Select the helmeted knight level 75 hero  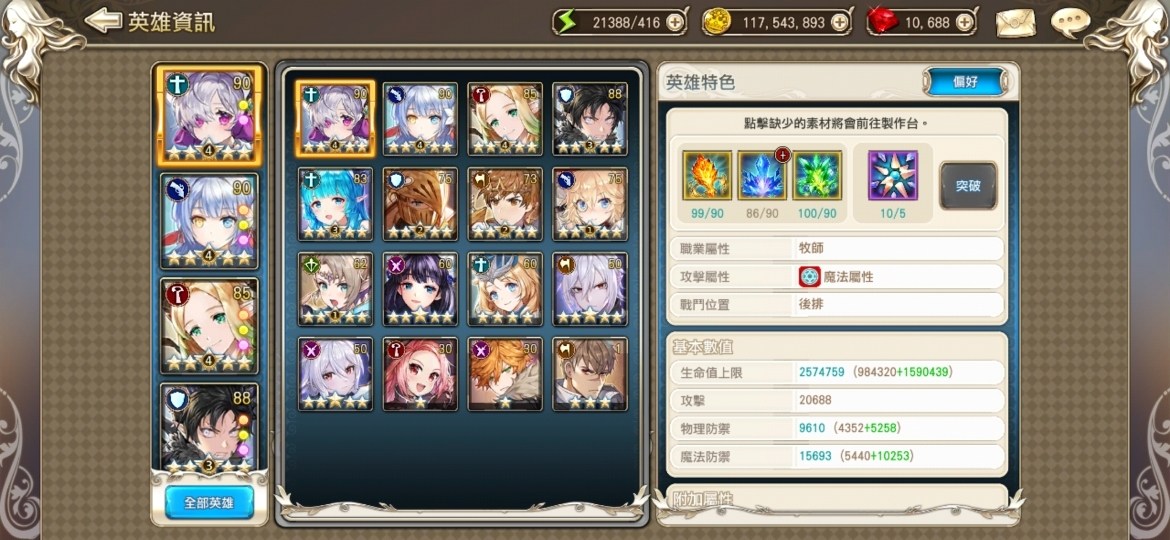(x=420, y=204)
